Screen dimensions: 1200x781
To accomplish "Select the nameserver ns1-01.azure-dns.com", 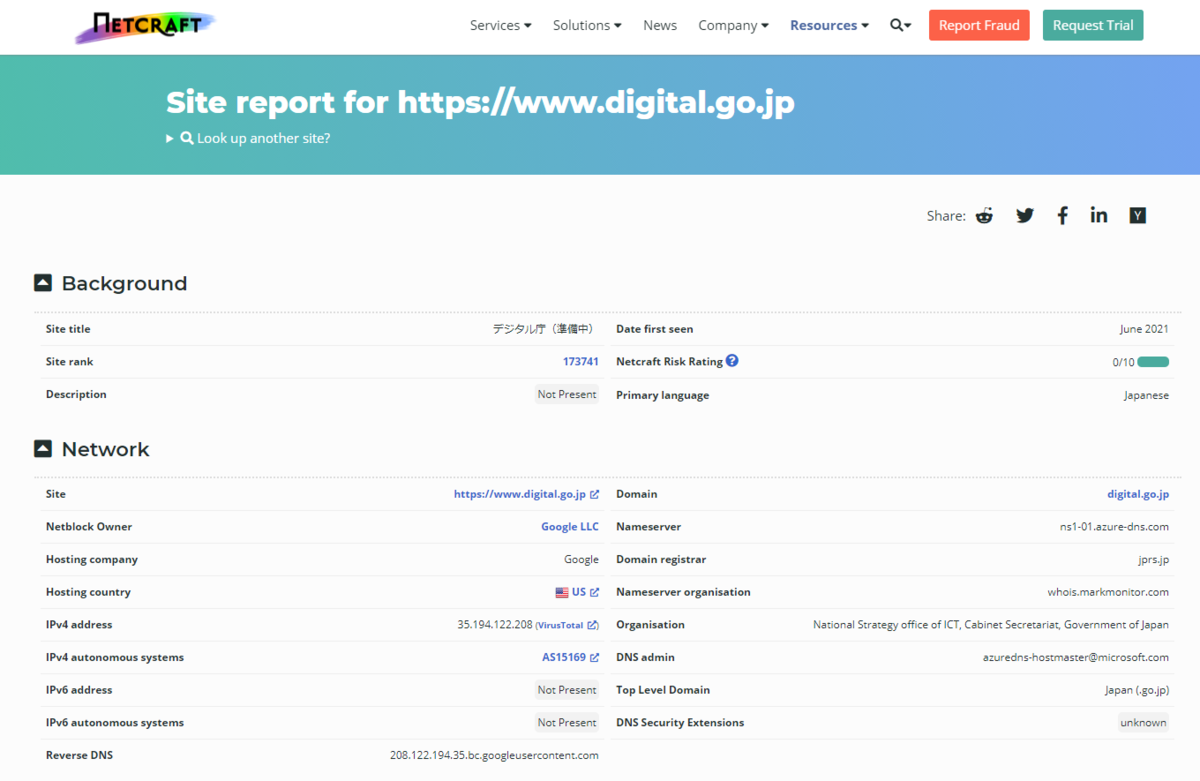I will click(x=1114, y=527).
